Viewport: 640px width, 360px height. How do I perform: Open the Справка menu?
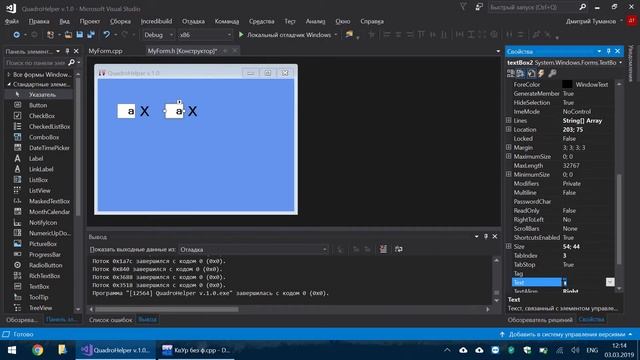pos(372,21)
